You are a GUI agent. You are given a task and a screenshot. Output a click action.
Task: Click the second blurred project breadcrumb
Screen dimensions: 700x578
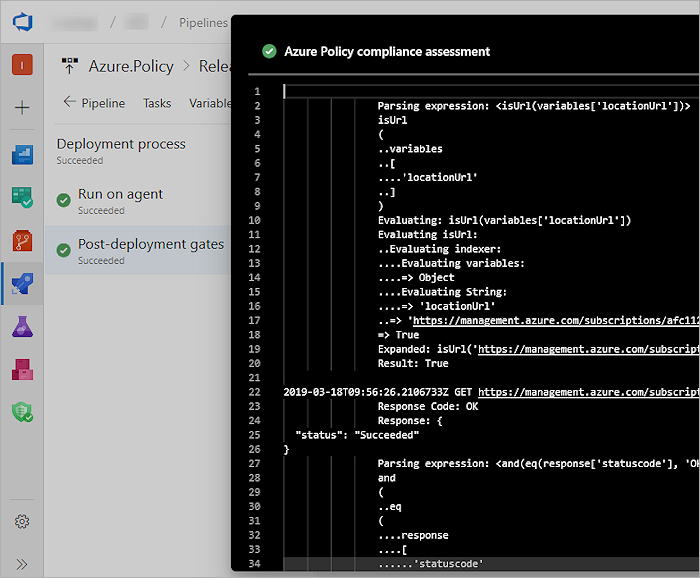click(x=136, y=22)
